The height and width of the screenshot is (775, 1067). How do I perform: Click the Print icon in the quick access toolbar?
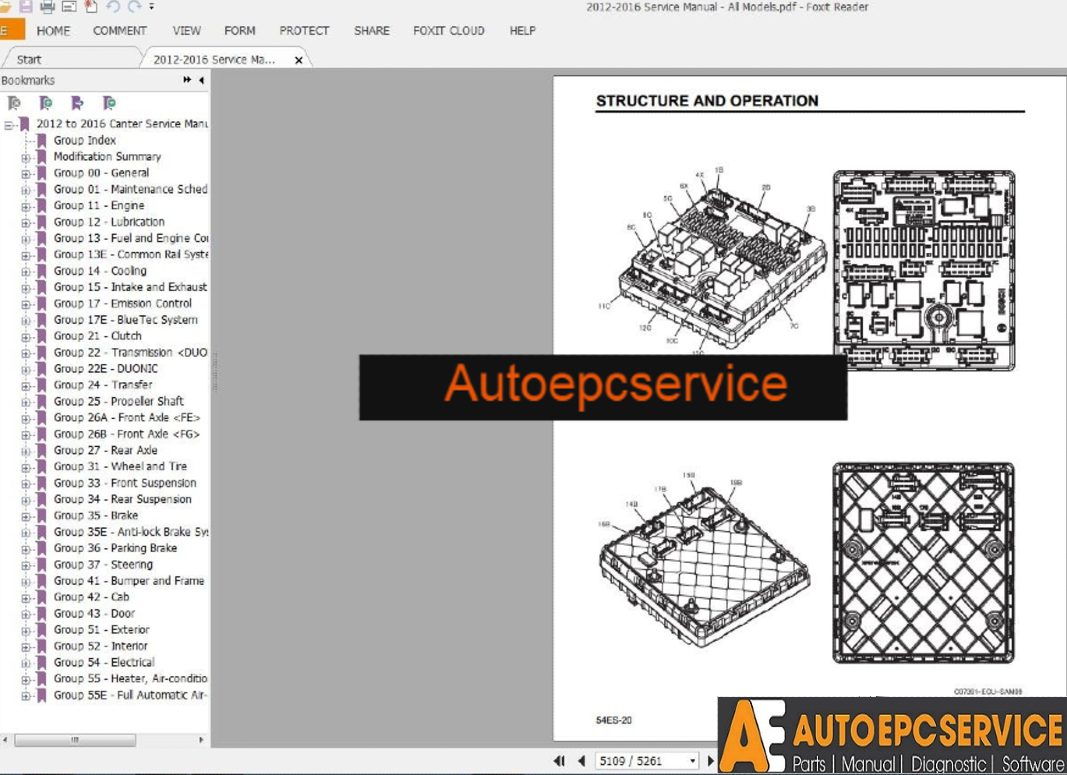47,7
